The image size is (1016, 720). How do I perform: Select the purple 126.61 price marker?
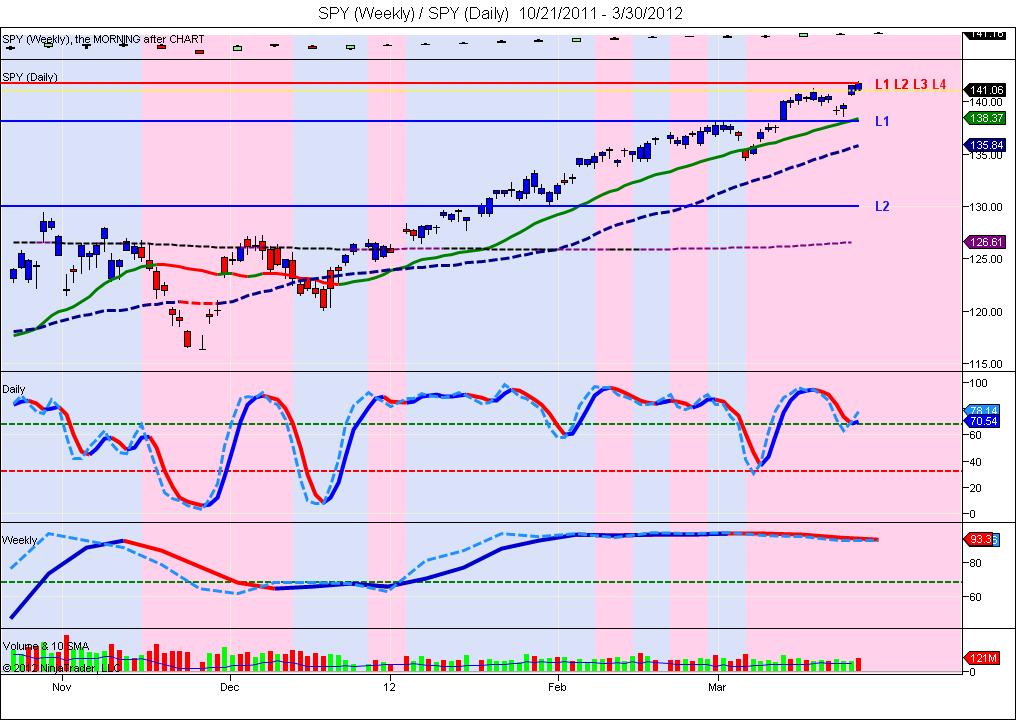coord(985,242)
